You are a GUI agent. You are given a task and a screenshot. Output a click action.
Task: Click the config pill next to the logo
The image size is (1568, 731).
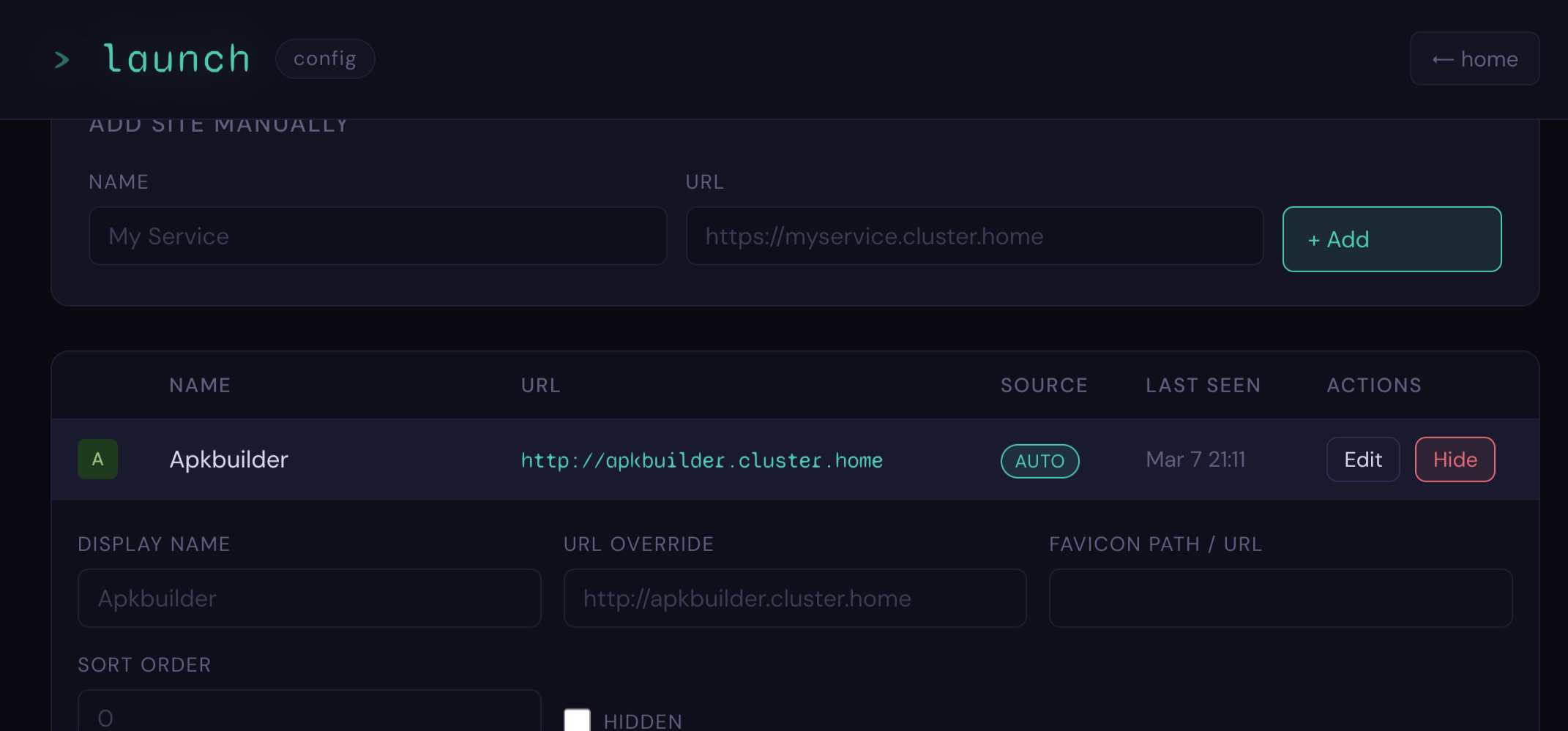(325, 59)
